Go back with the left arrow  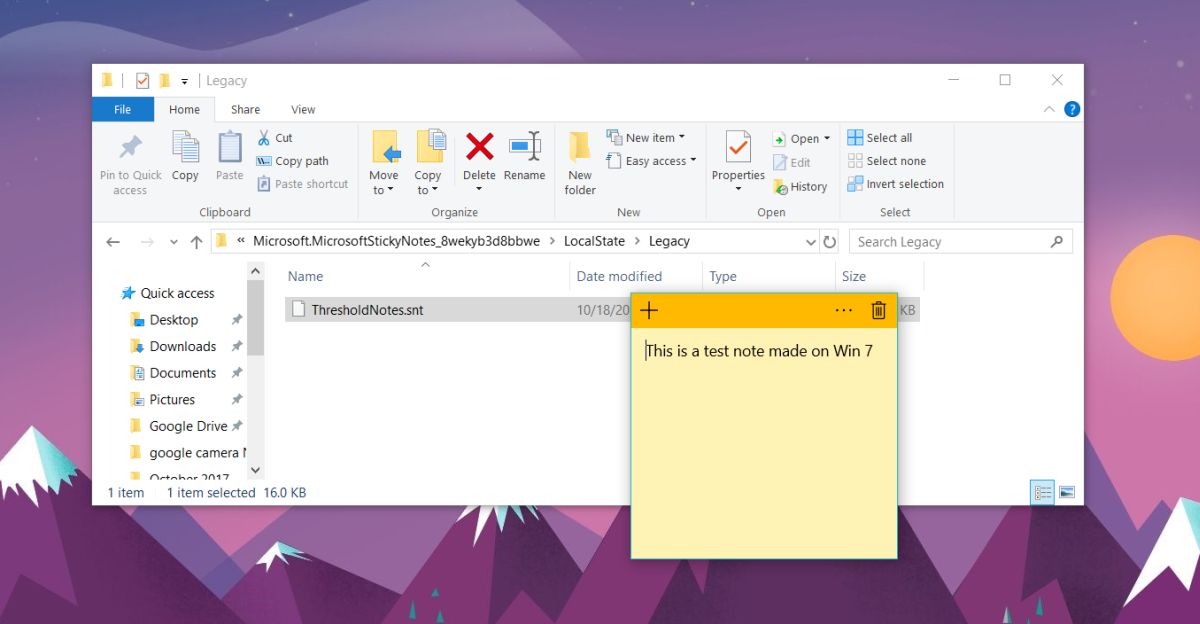click(113, 242)
